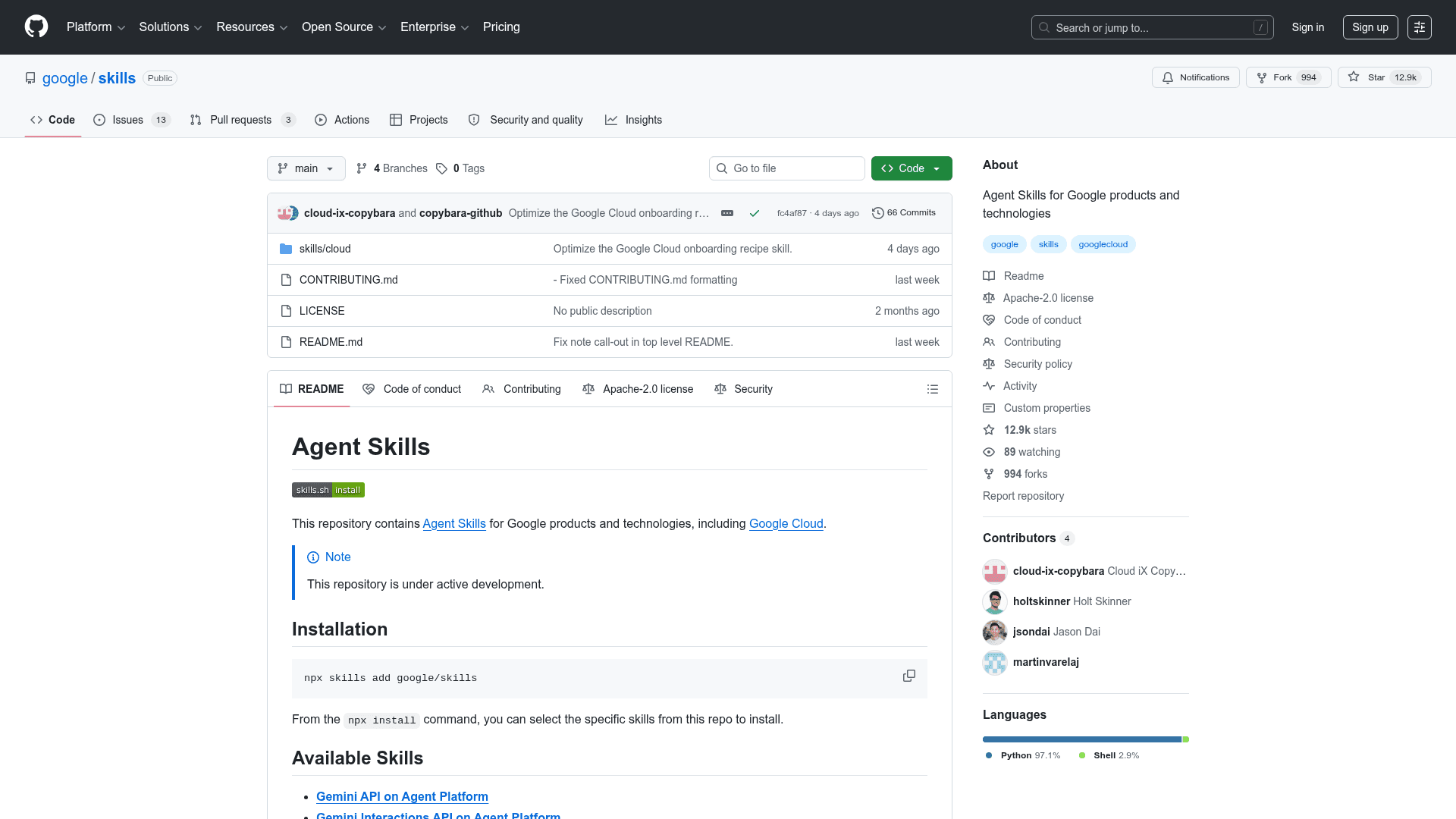Expand the Open Source menu
This screenshot has width=1456, height=819.
pyautogui.click(x=344, y=27)
